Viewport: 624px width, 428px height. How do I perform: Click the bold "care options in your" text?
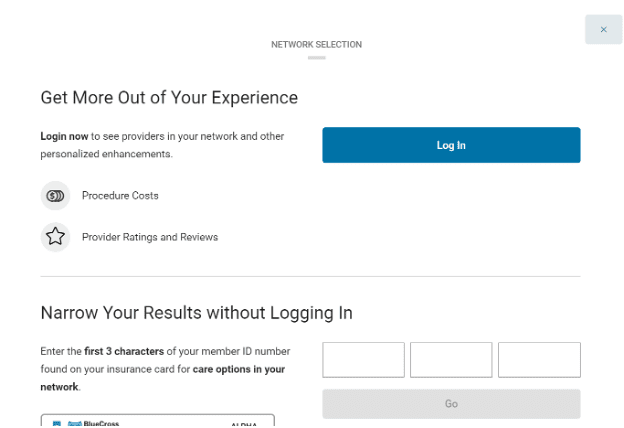point(239,369)
